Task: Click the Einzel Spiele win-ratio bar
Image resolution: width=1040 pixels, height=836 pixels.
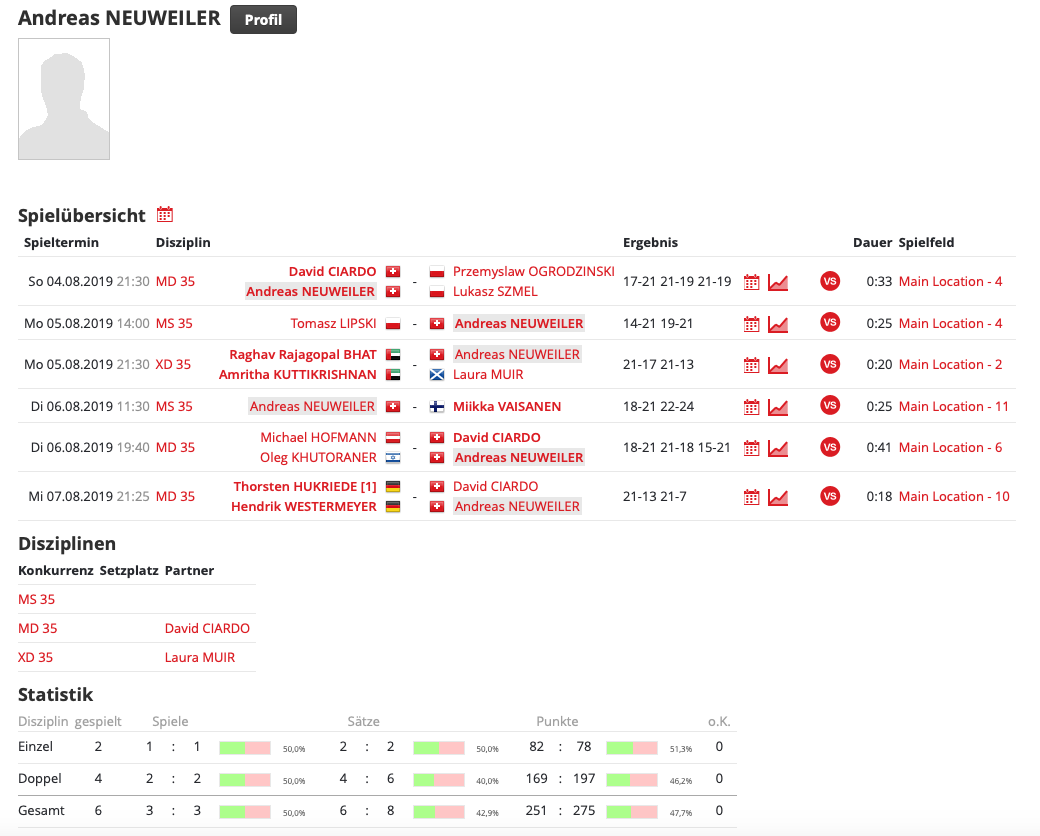Action: tap(245, 747)
